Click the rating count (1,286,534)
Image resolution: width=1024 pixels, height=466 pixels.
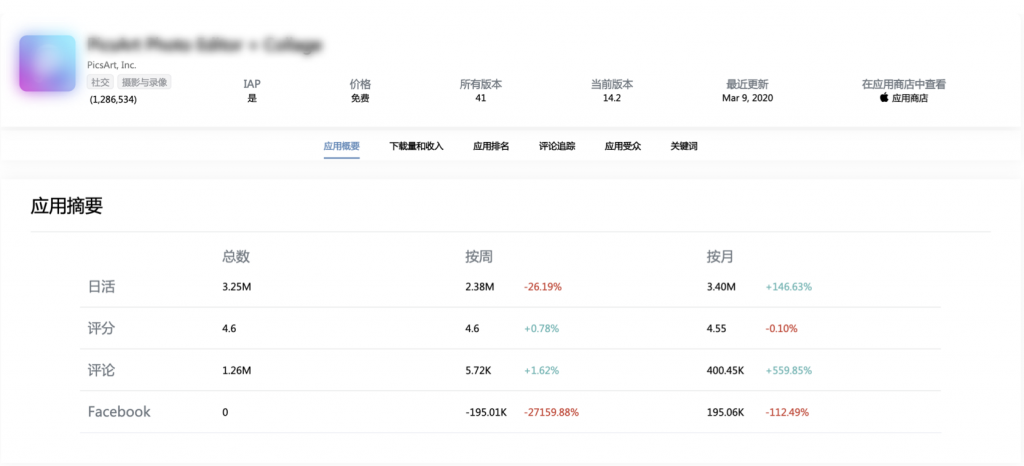point(113,100)
